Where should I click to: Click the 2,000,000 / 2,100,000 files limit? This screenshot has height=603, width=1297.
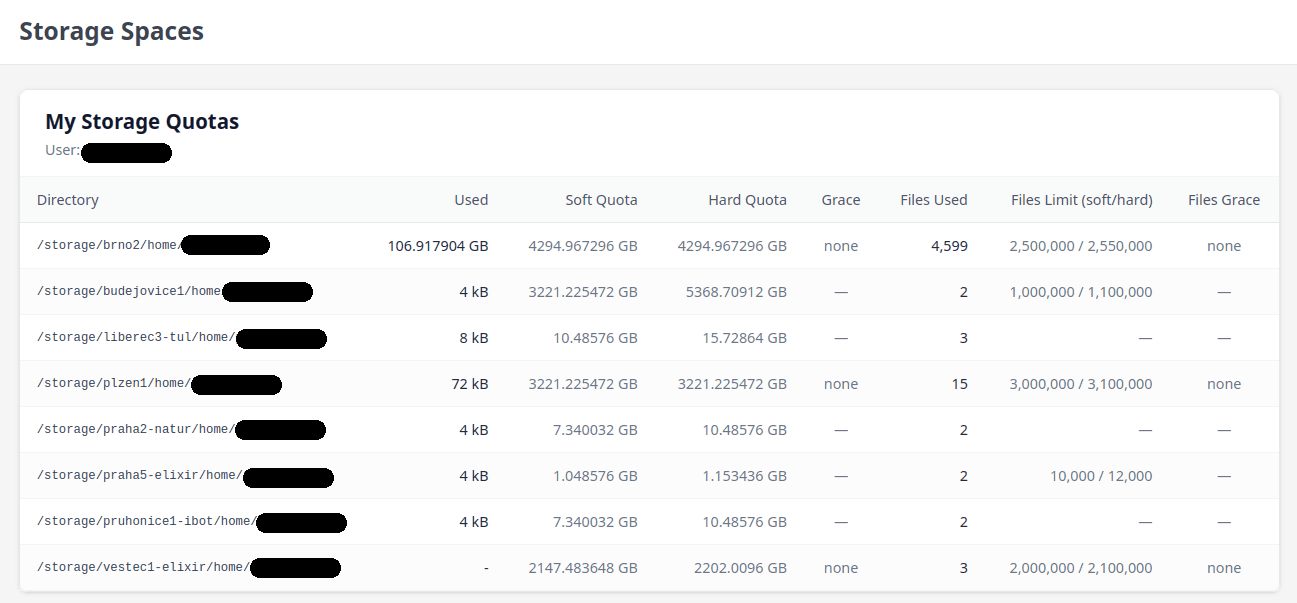pos(1081,568)
